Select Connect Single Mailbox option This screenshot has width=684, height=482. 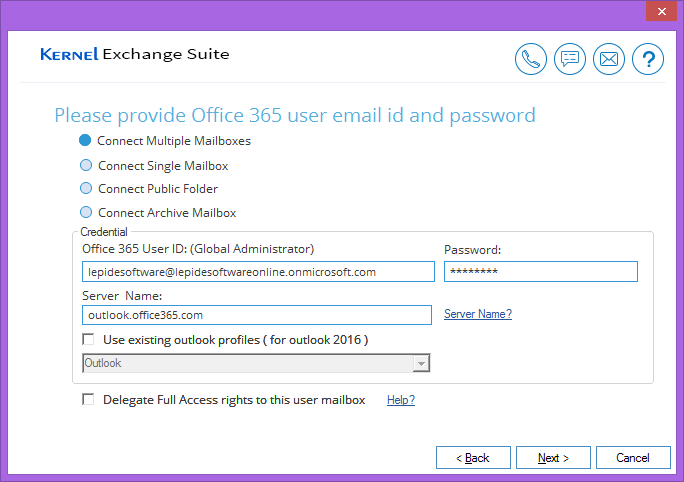86,165
